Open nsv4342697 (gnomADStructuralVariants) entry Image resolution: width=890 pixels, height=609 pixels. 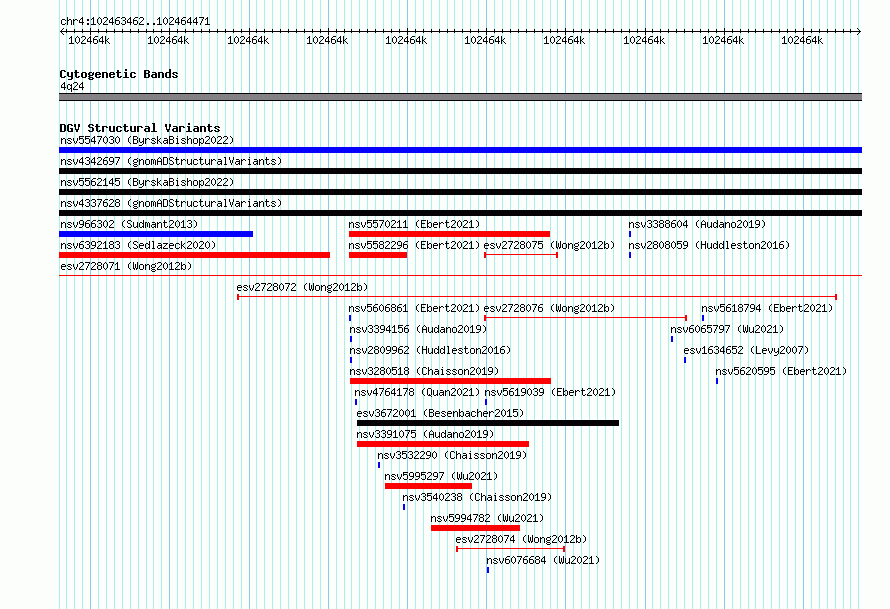171,161
